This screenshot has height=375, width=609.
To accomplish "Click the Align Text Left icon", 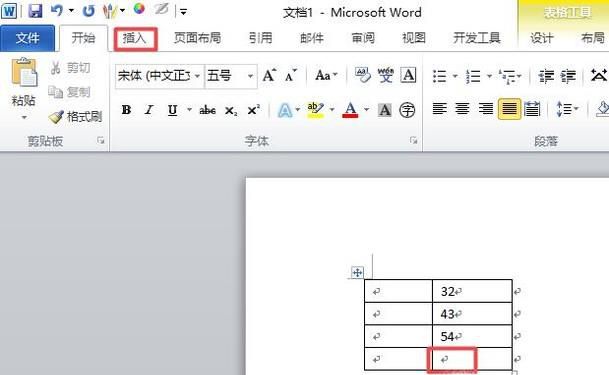I will [439, 109].
